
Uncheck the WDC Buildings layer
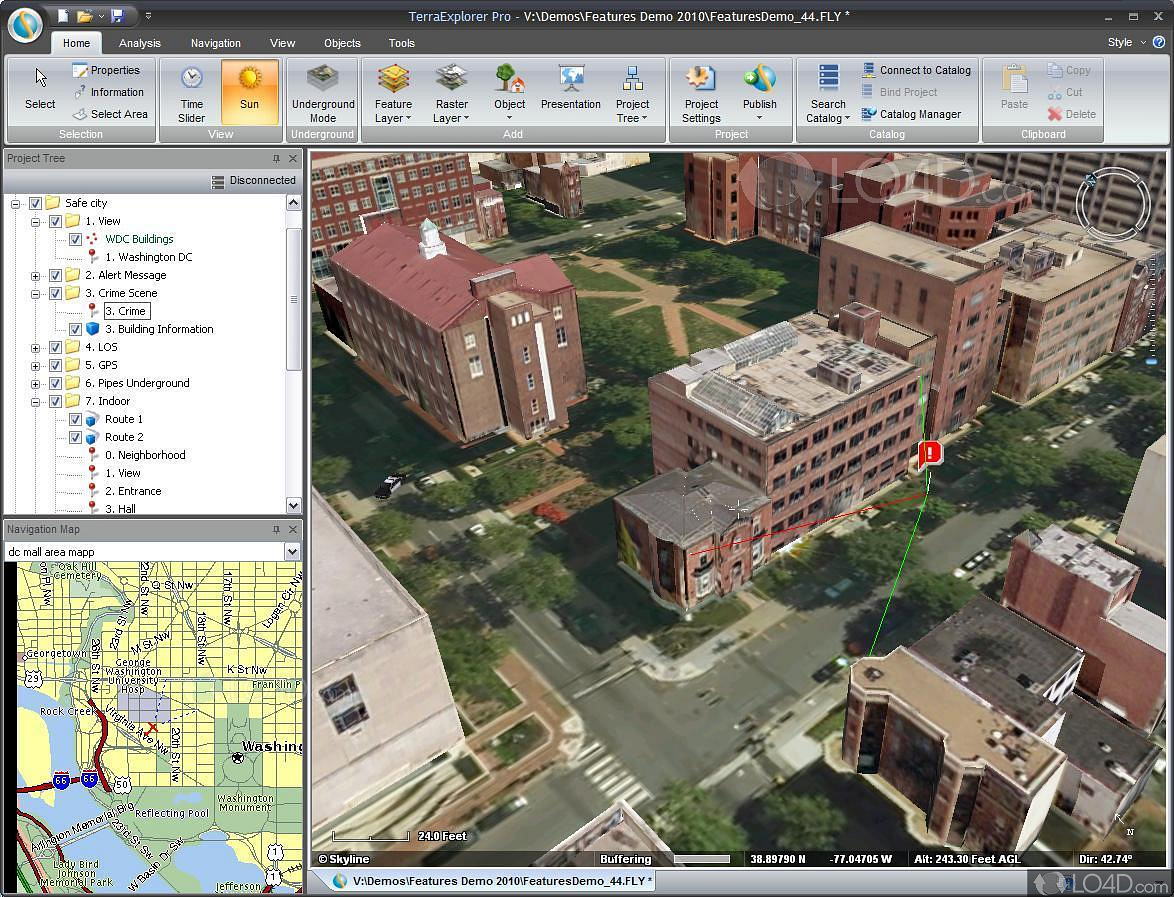pos(75,239)
